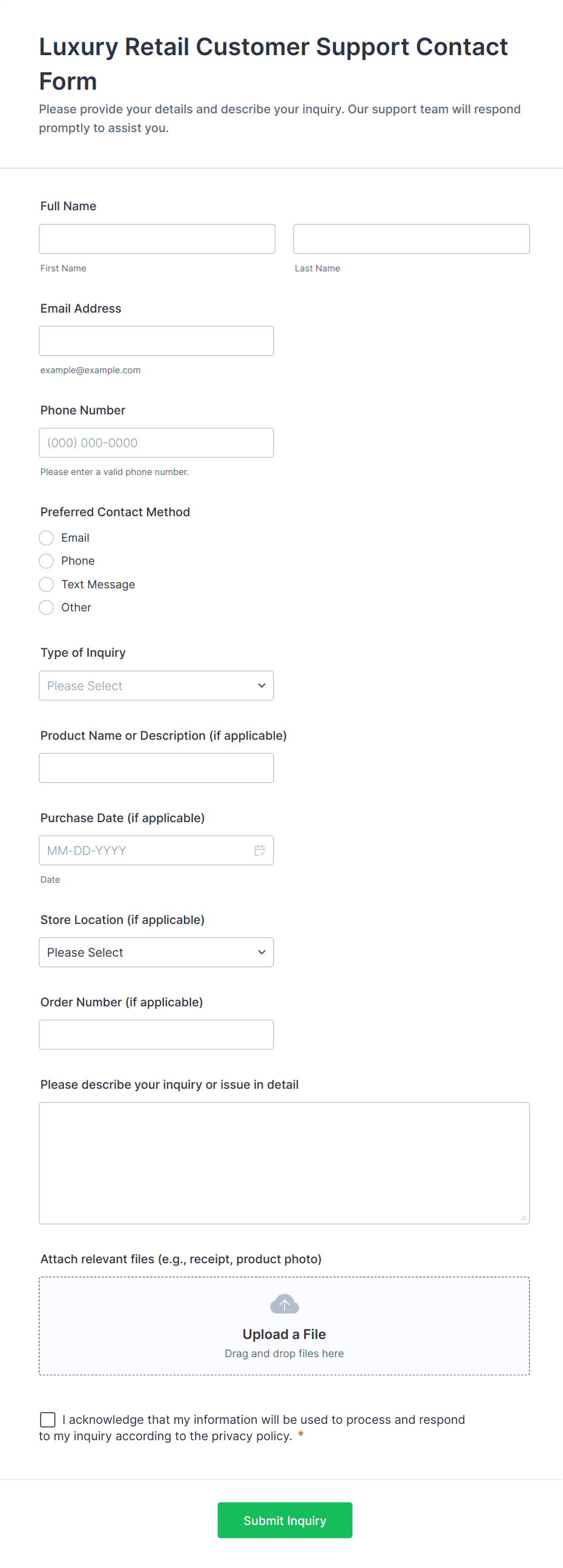Click the cloud upload icon
The height and width of the screenshot is (1568, 563).
(284, 1304)
